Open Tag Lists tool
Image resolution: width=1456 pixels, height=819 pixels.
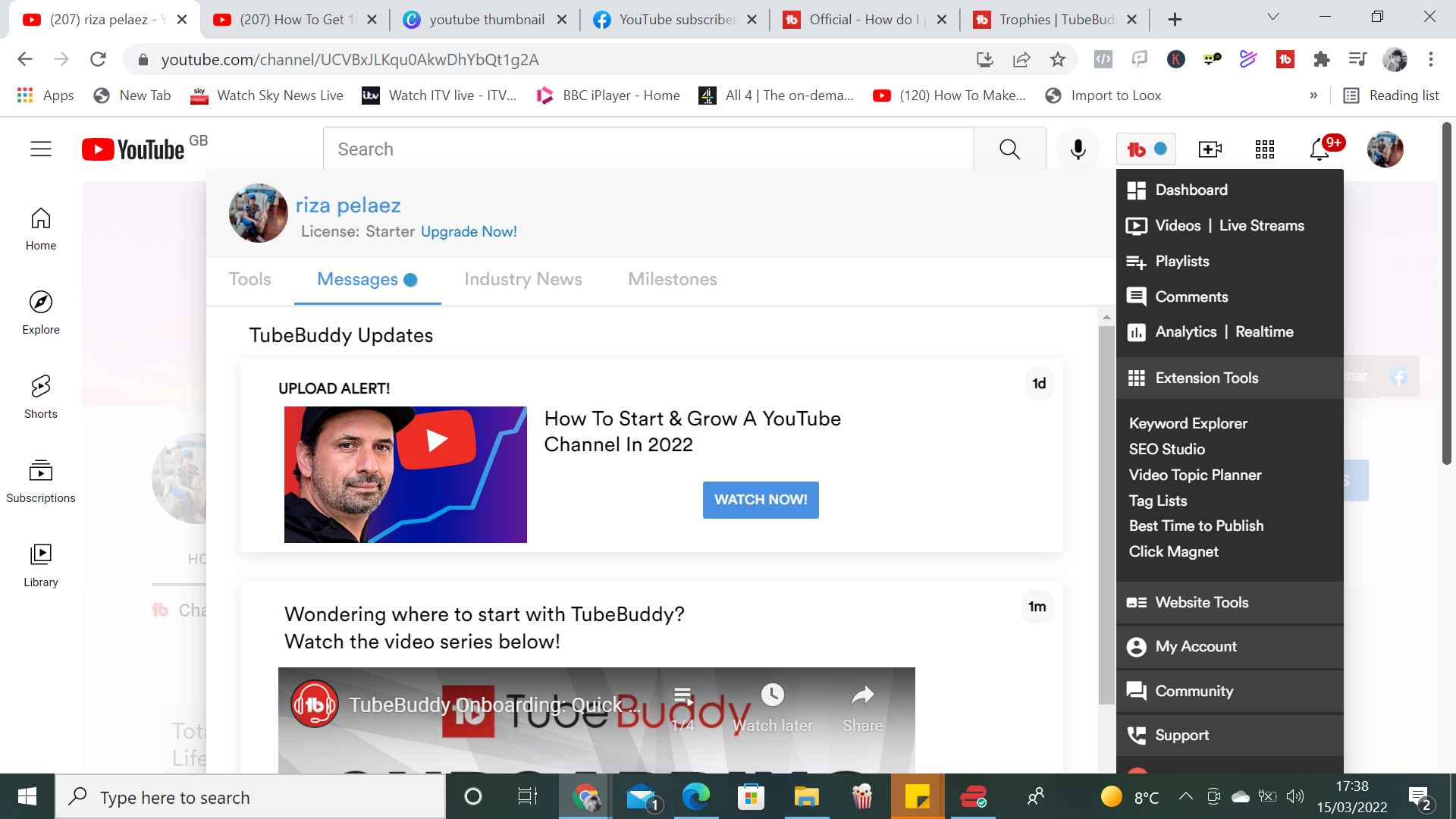pyautogui.click(x=1158, y=500)
